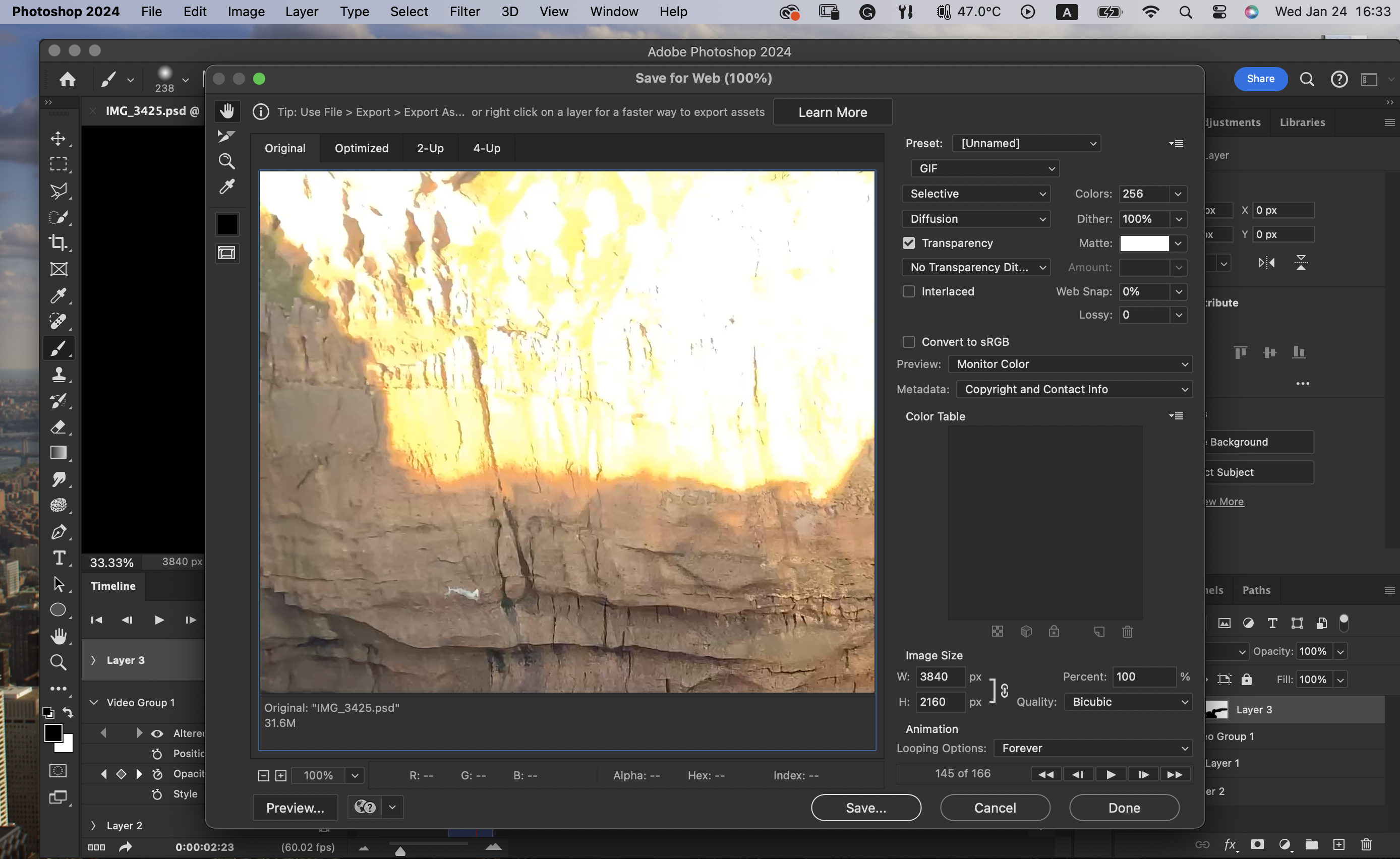Select the Clone Stamp tool

[x=58, y=375]
